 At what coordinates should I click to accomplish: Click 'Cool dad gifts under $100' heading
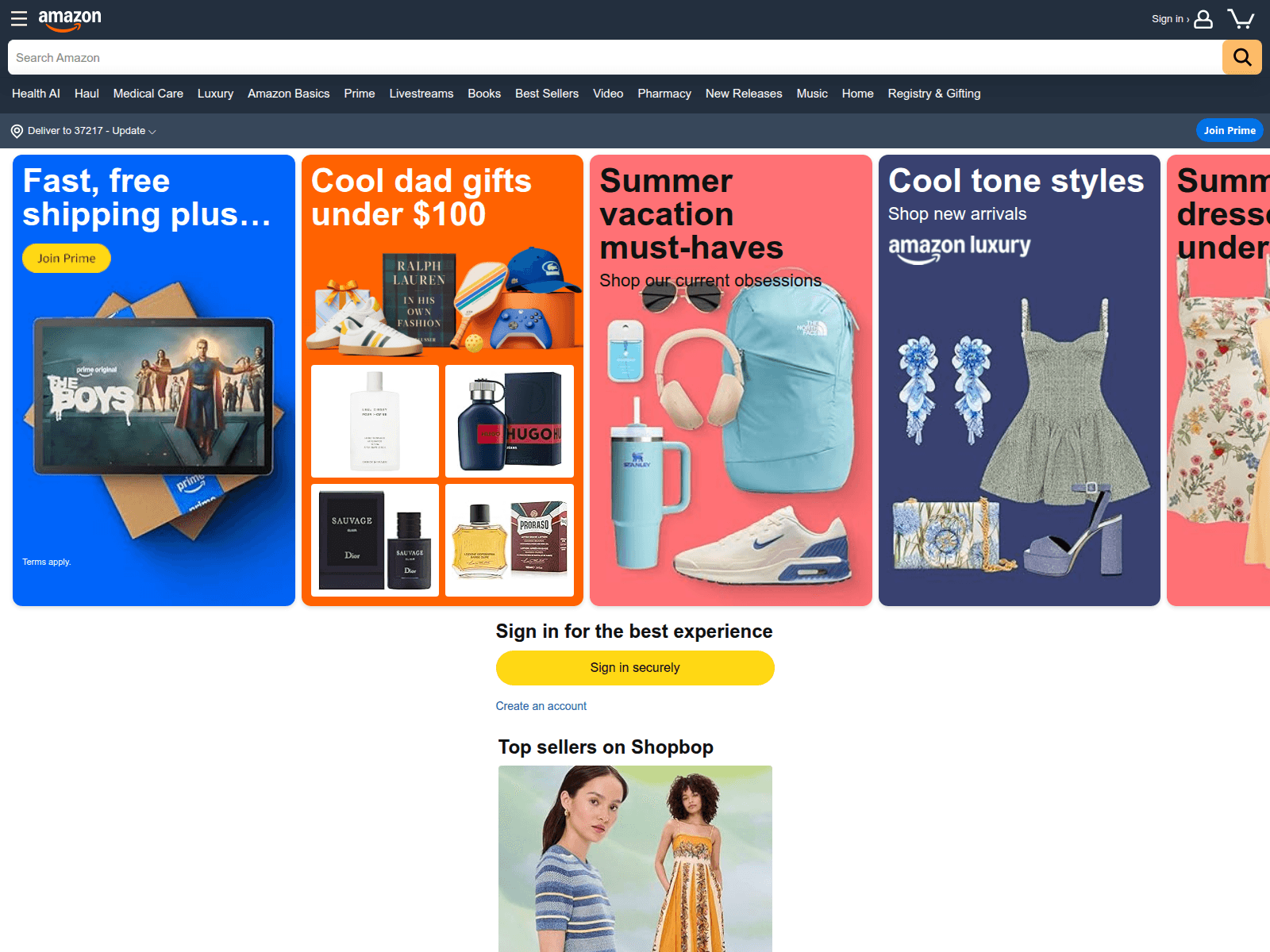pyautogui.click(x=421, y=198)
